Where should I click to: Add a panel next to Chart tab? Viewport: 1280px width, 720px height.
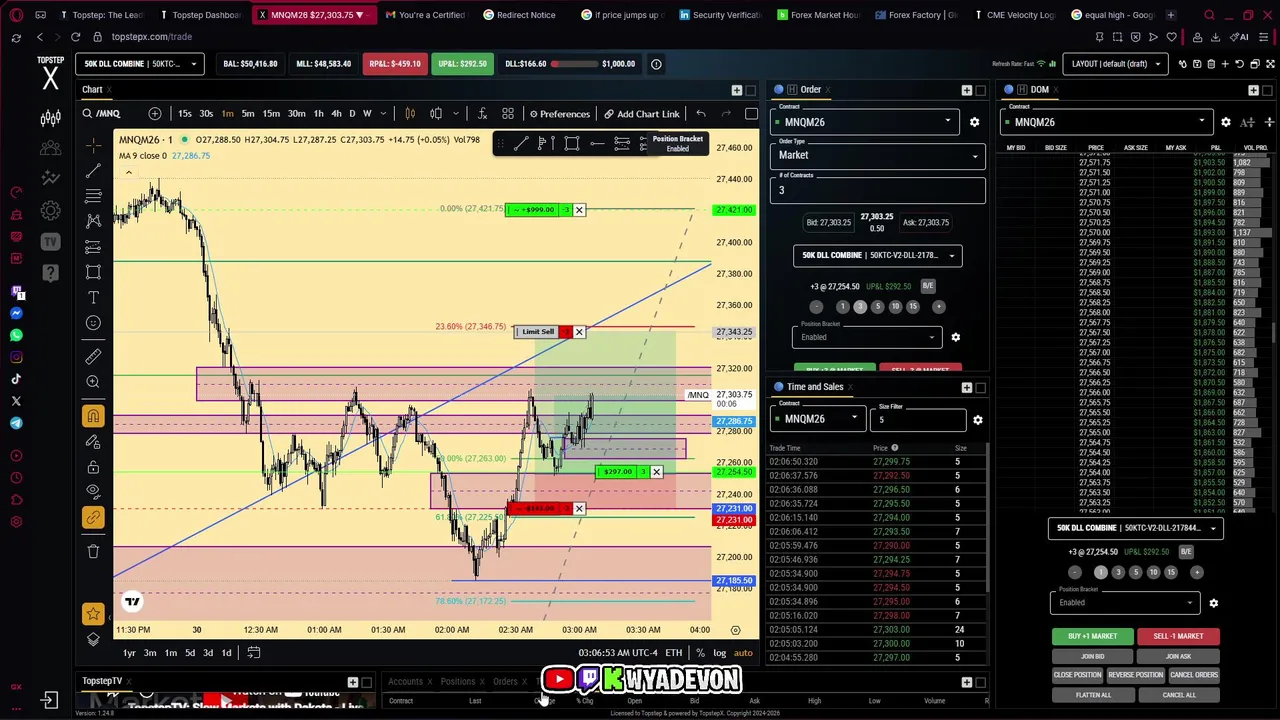(x=737, y=90)
